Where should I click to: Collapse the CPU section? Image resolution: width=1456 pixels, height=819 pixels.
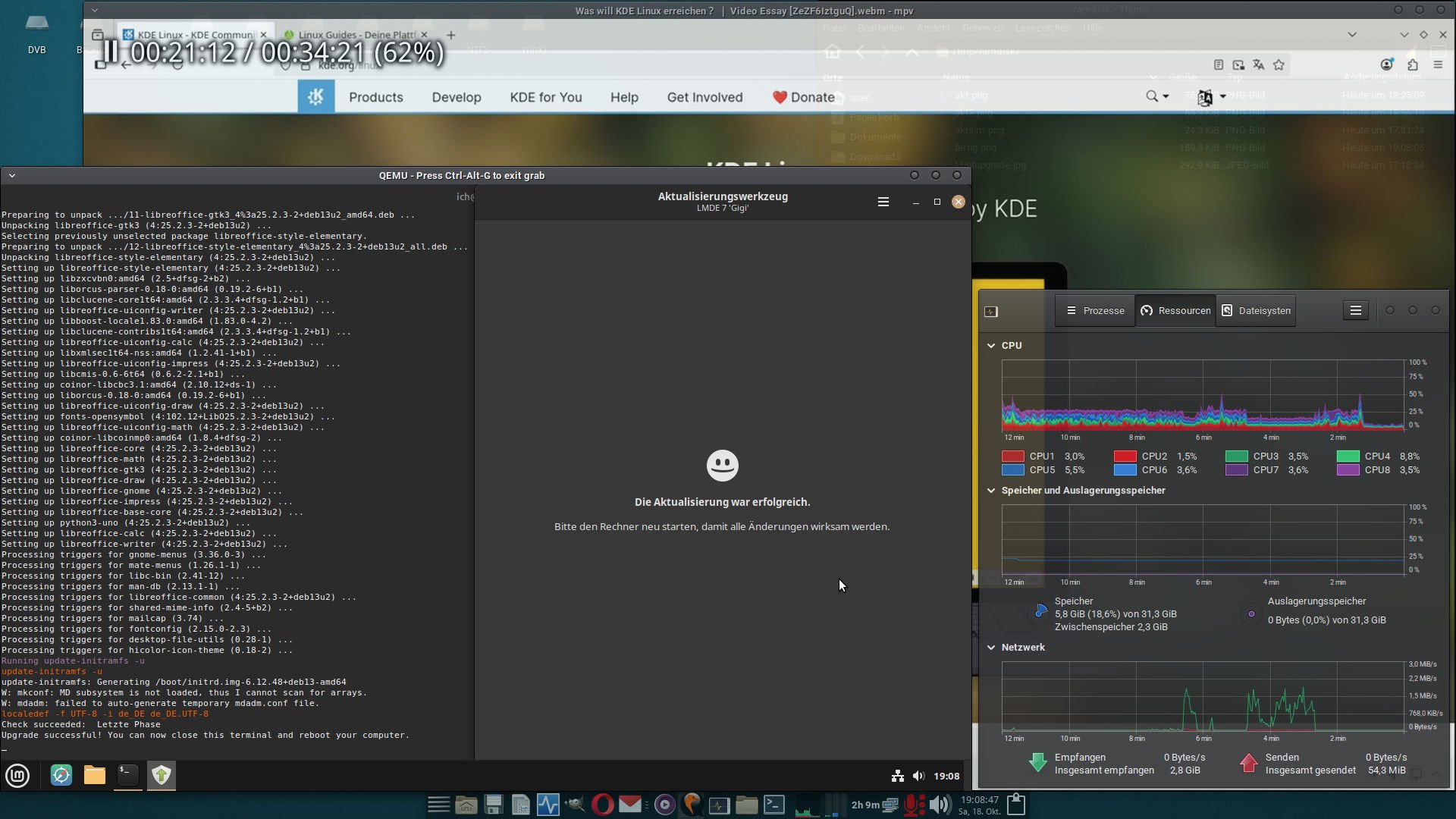(991, 345)
